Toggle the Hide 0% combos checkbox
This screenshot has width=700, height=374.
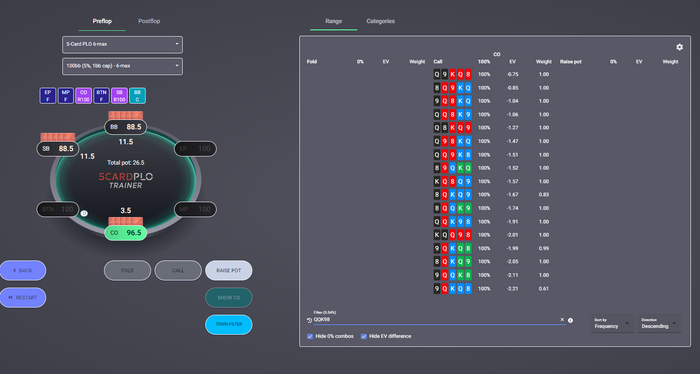click(x=310, y=336)
